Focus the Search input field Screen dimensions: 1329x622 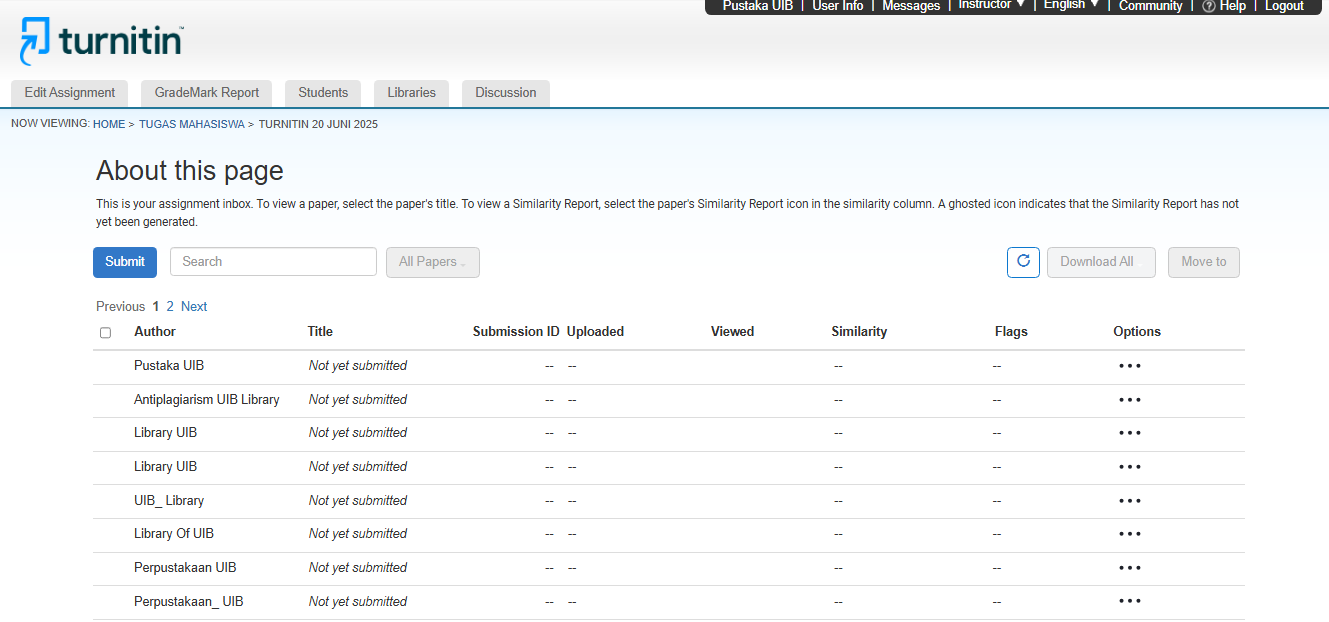(x=273, y=262)
